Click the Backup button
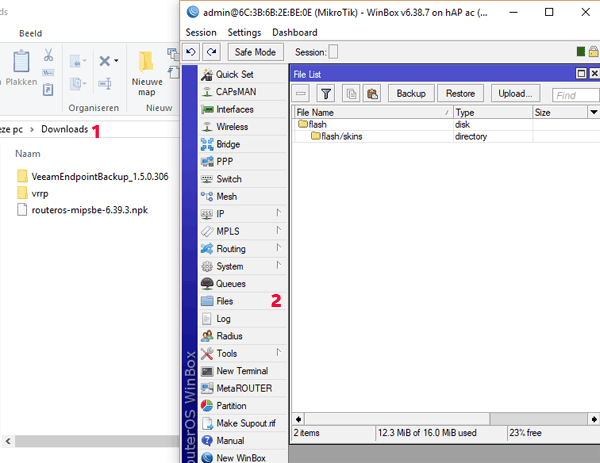Image resolution: width=600 pixels, height=463 pixels. click(411, 93)
